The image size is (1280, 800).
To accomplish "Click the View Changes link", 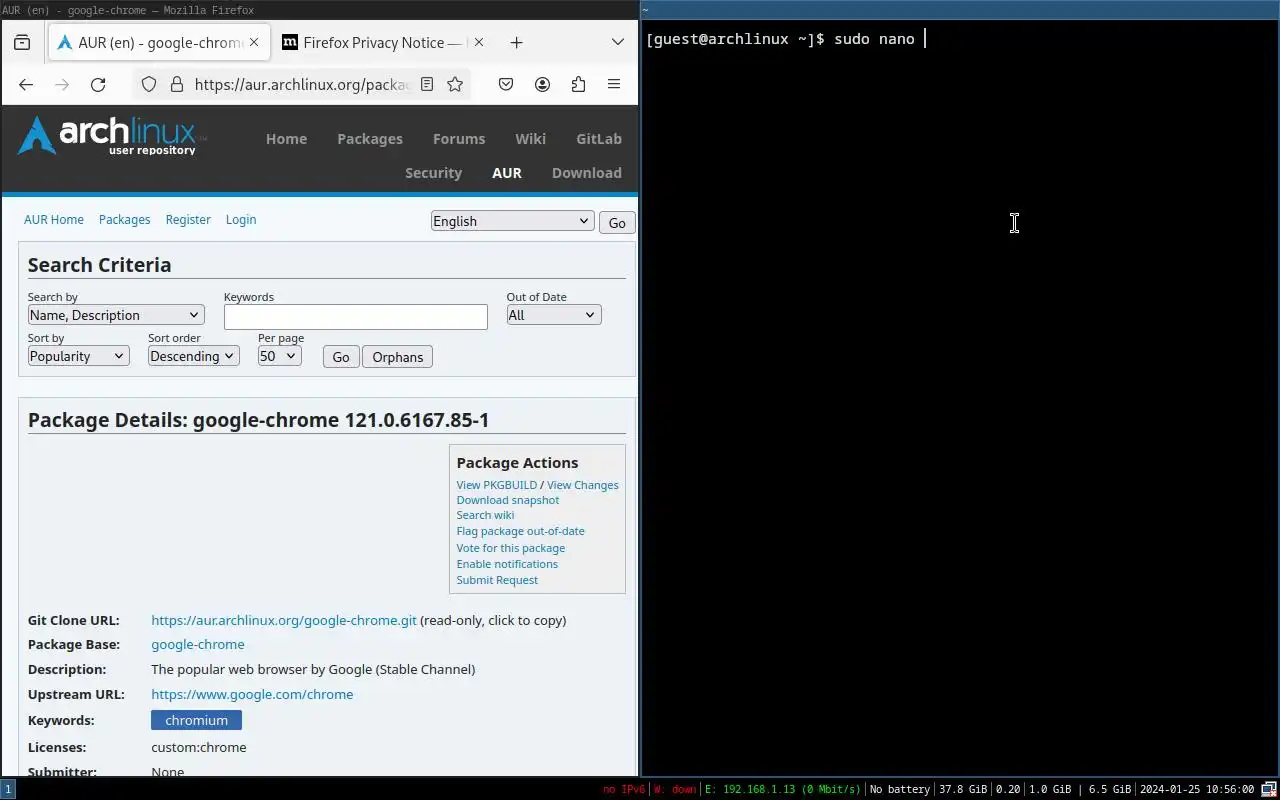I will pyautogui.click(x=583, y=485).
